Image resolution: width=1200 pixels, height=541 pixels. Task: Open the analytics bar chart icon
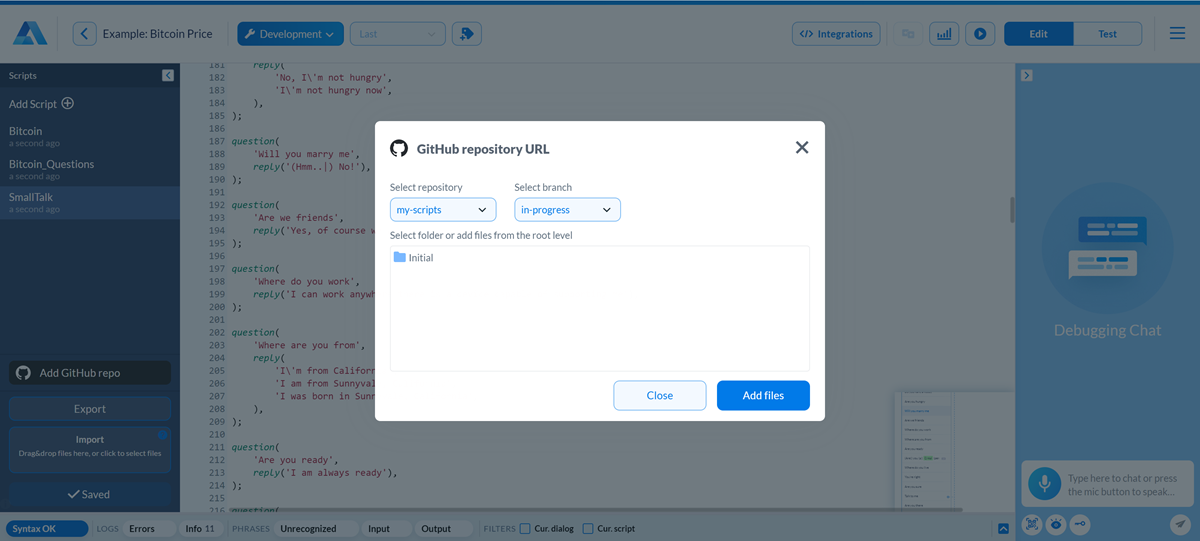coord(943,34)
